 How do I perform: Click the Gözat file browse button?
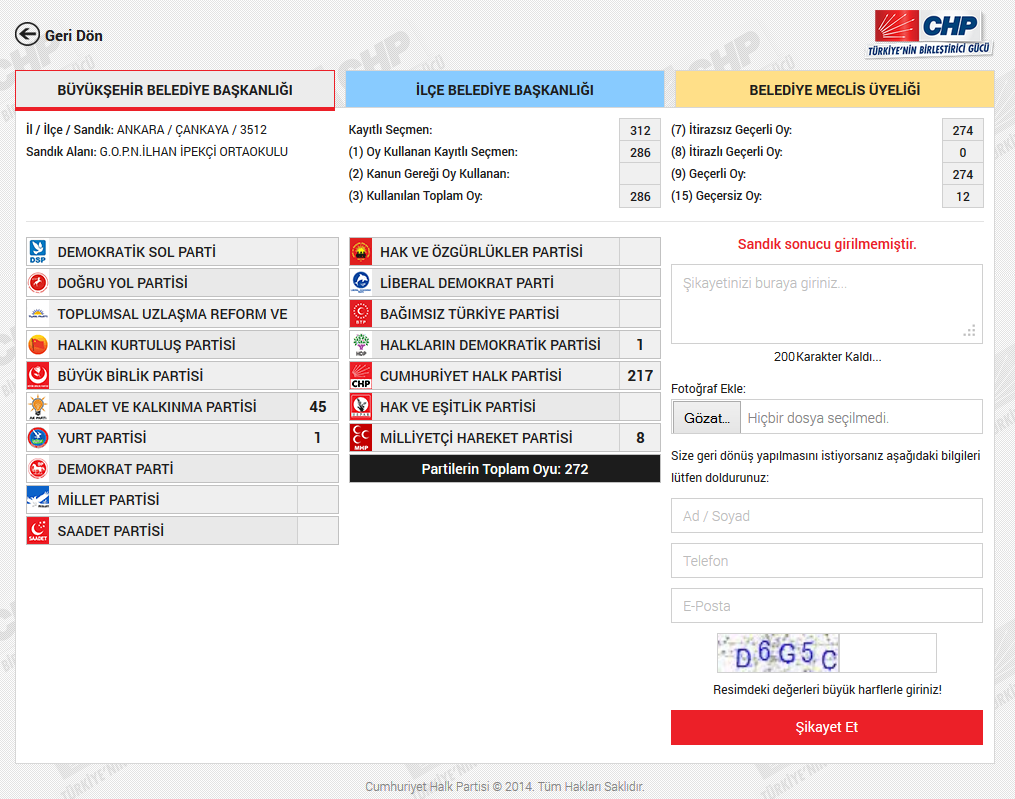707,418
